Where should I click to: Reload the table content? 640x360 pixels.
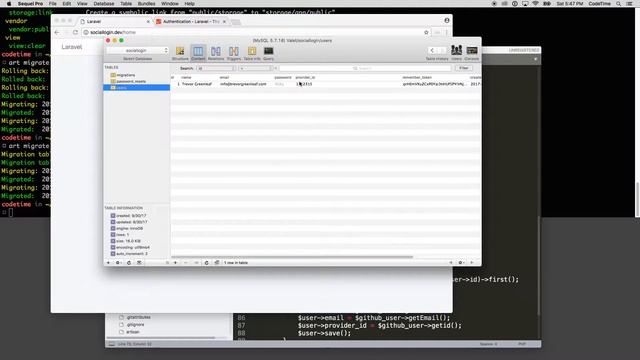coord(207,263)
